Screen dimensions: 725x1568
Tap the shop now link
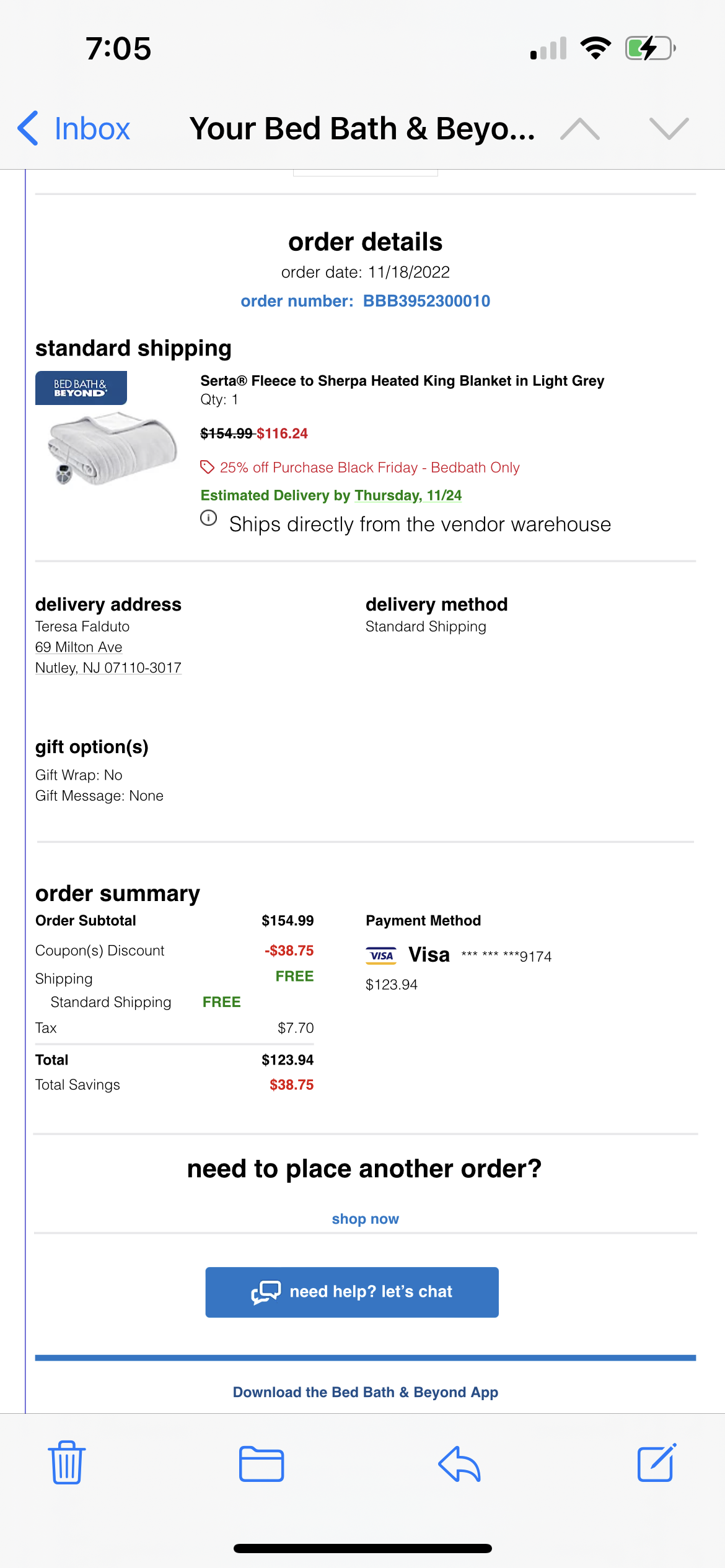pyautogui.click(x=366, y=1219)
